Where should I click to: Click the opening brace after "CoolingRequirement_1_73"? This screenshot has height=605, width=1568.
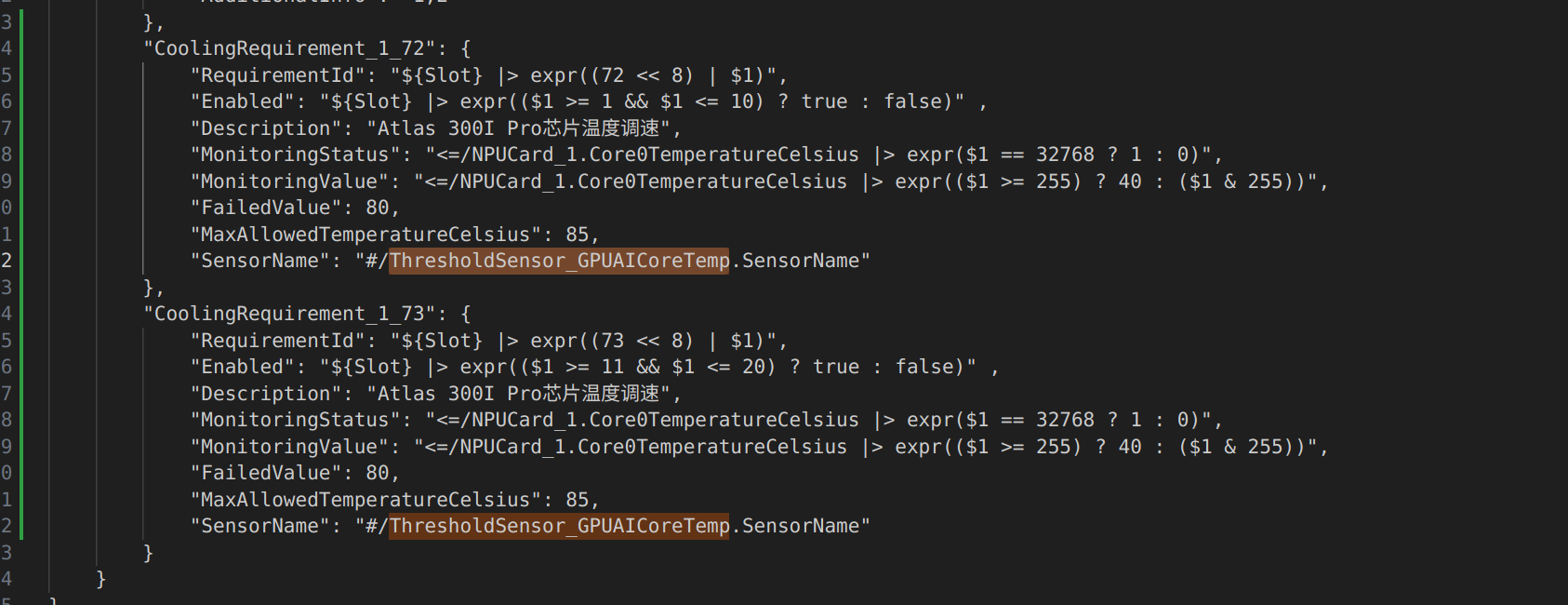[x=466, y=314]
